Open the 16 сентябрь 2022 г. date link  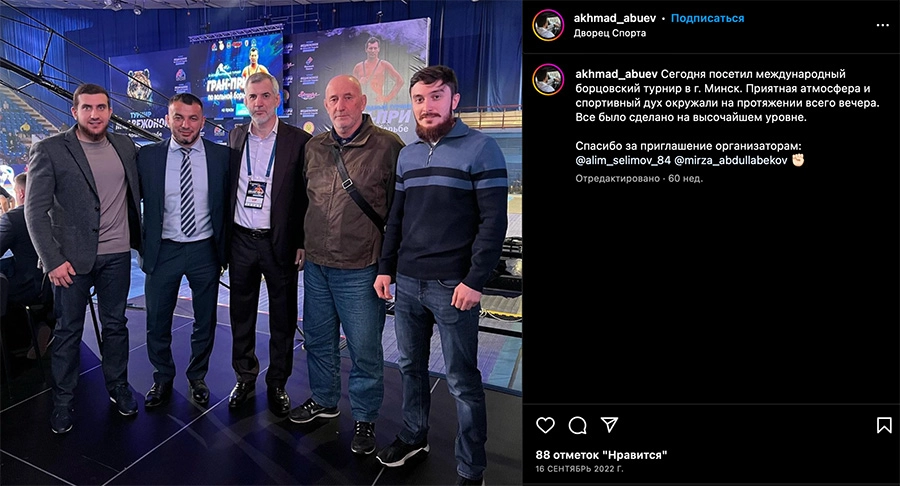pos(579,469)
